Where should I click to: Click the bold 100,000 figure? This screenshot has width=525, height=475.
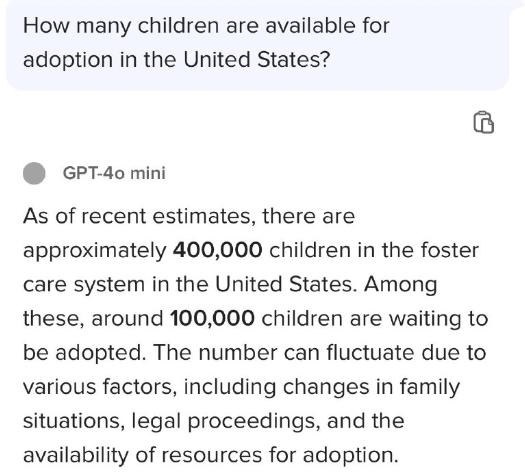pos(212,318)
